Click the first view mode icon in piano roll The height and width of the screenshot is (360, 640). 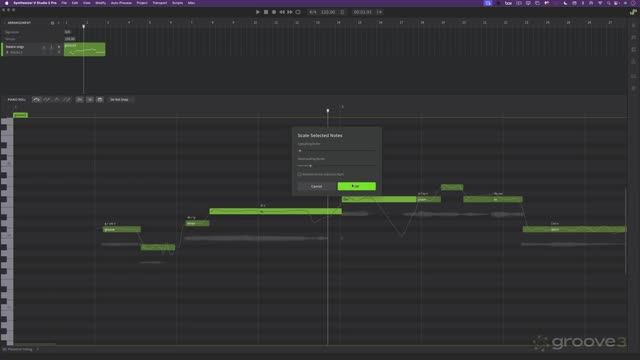pyautogui.click(x=80, y=100)
